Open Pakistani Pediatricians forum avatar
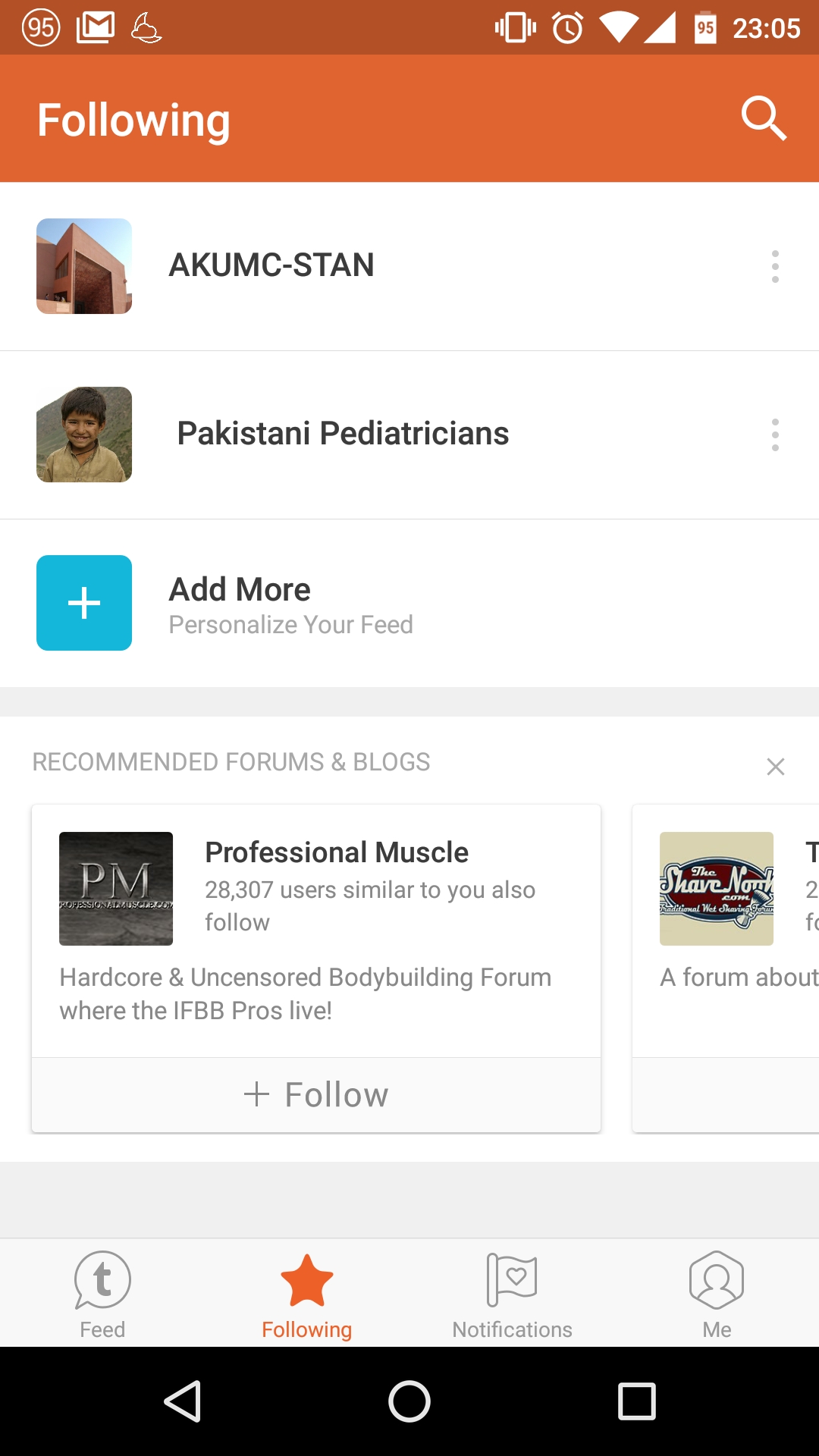This screenshot has width=819, height=1456. coord(84,435)
